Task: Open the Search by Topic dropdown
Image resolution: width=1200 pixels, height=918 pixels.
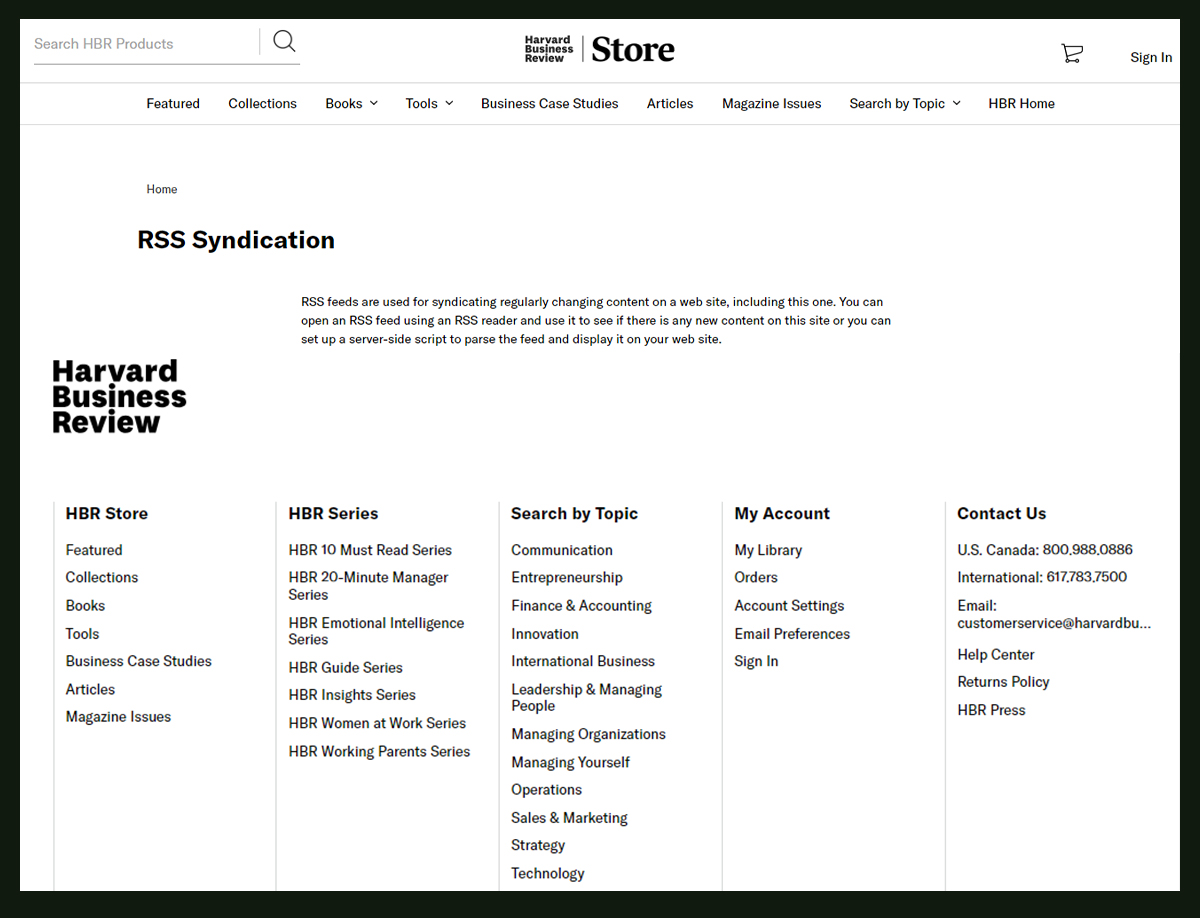Action: (x=897, y=103)
